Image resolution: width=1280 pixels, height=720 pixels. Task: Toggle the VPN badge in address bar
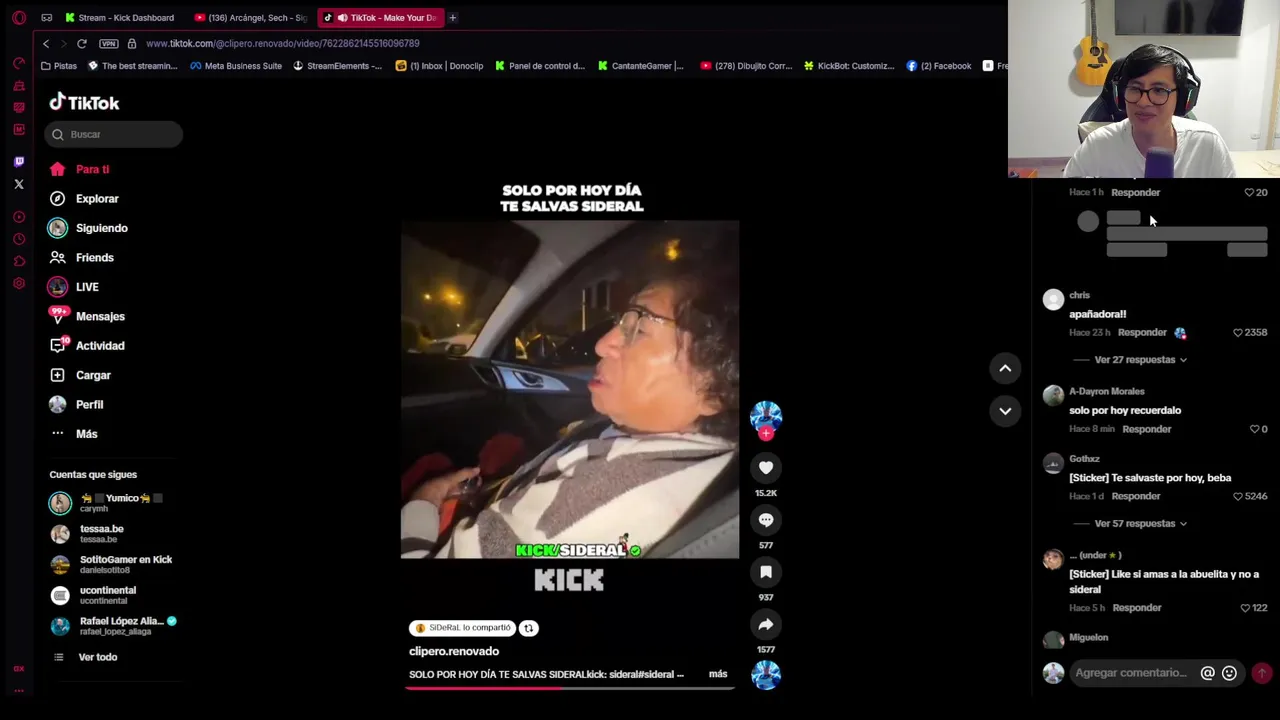tap(108, 43)
